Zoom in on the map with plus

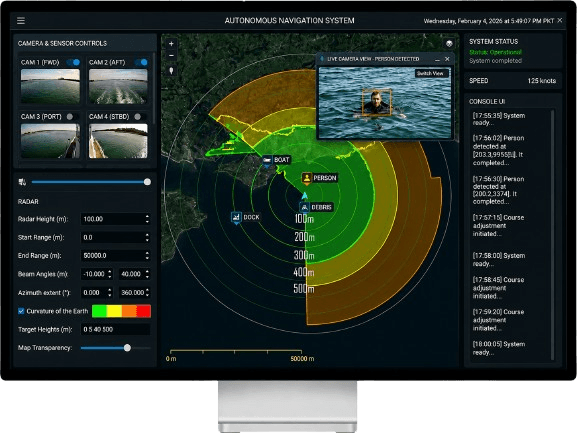point(171,44)
